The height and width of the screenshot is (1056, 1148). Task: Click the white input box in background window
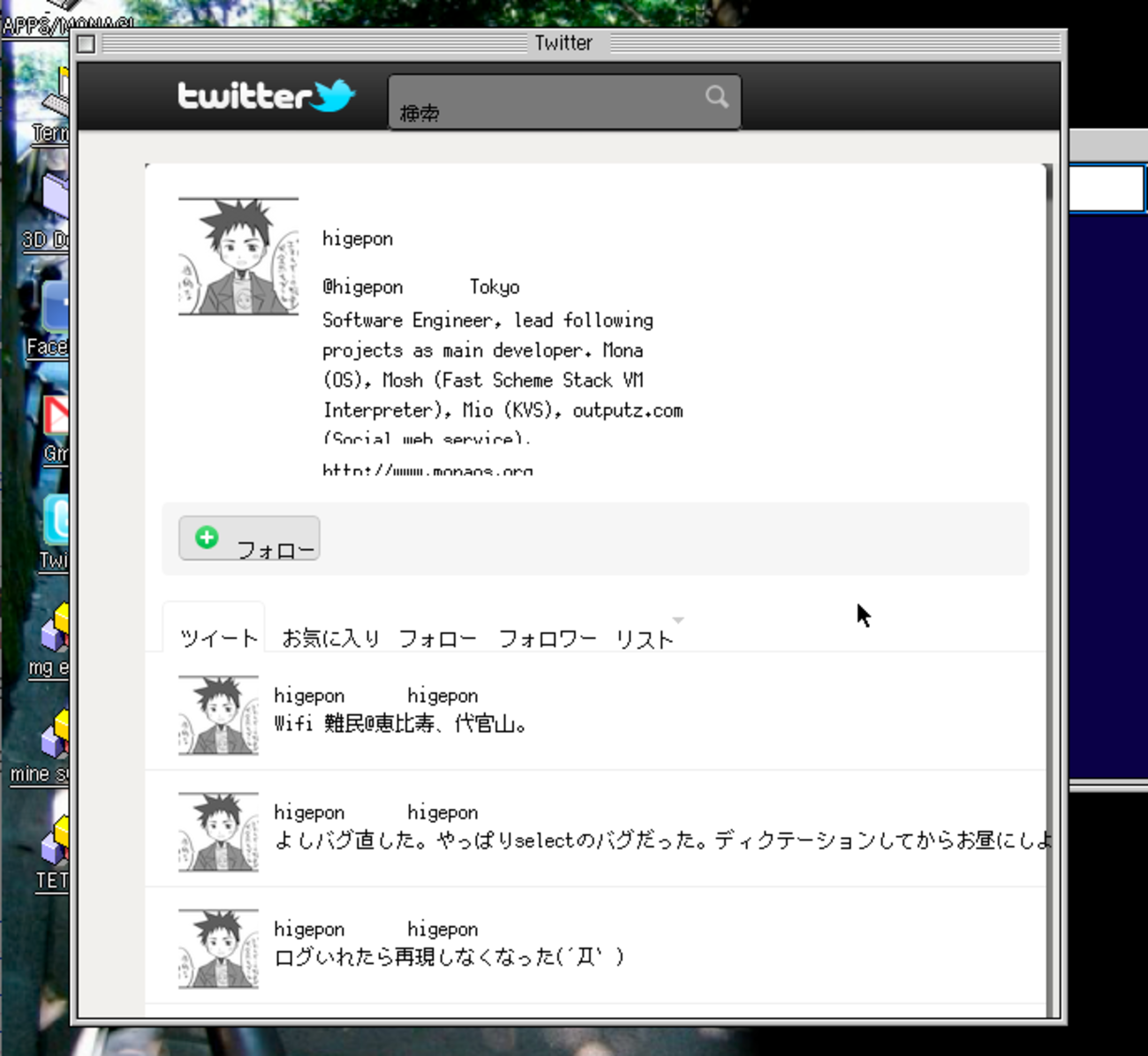1107,188
